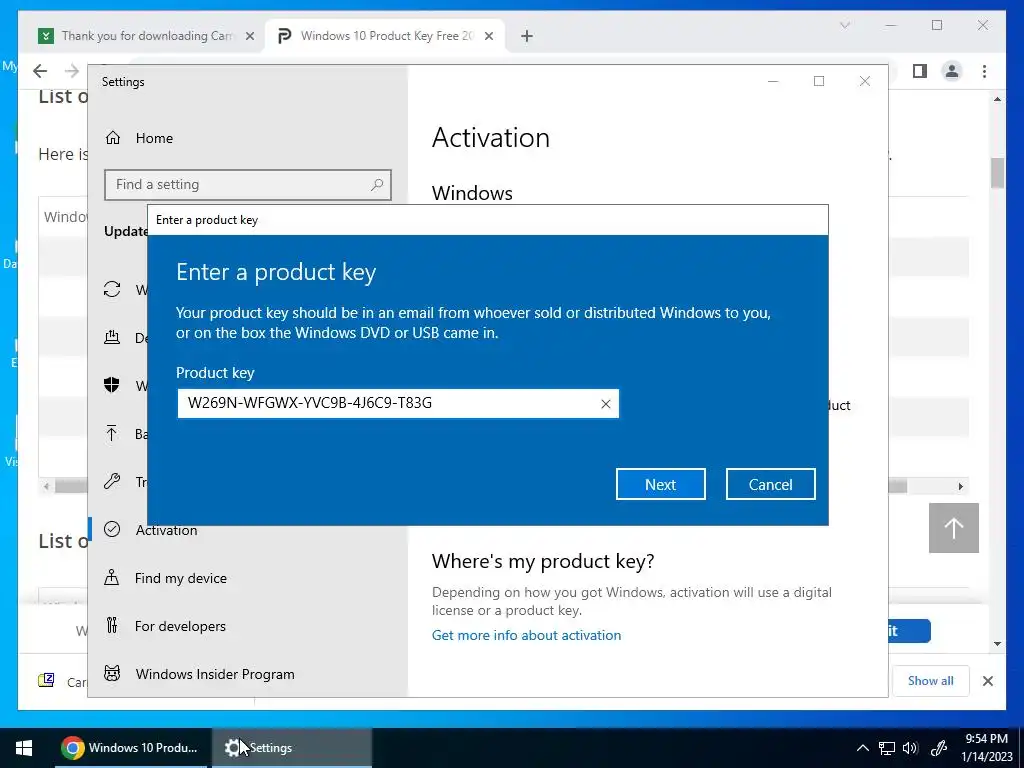Open a new Chrome tab
Screen dimensions: 1024x768
[527, 36]
